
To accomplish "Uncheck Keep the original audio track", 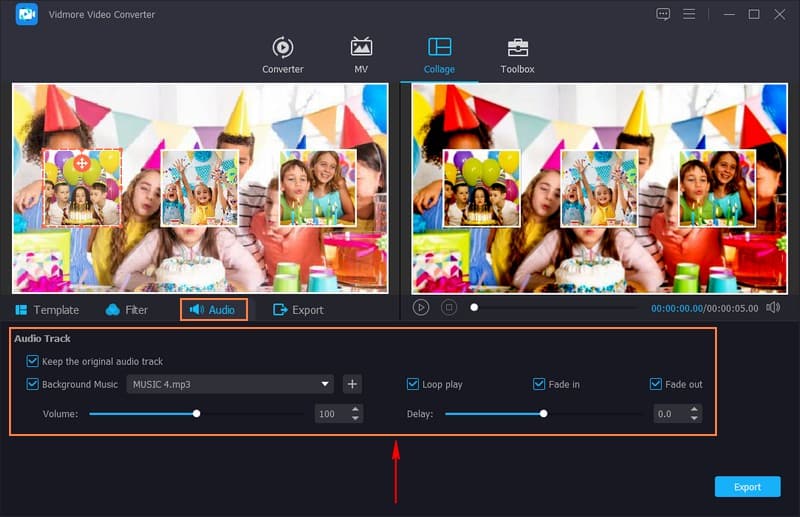I will click(33, 361).
